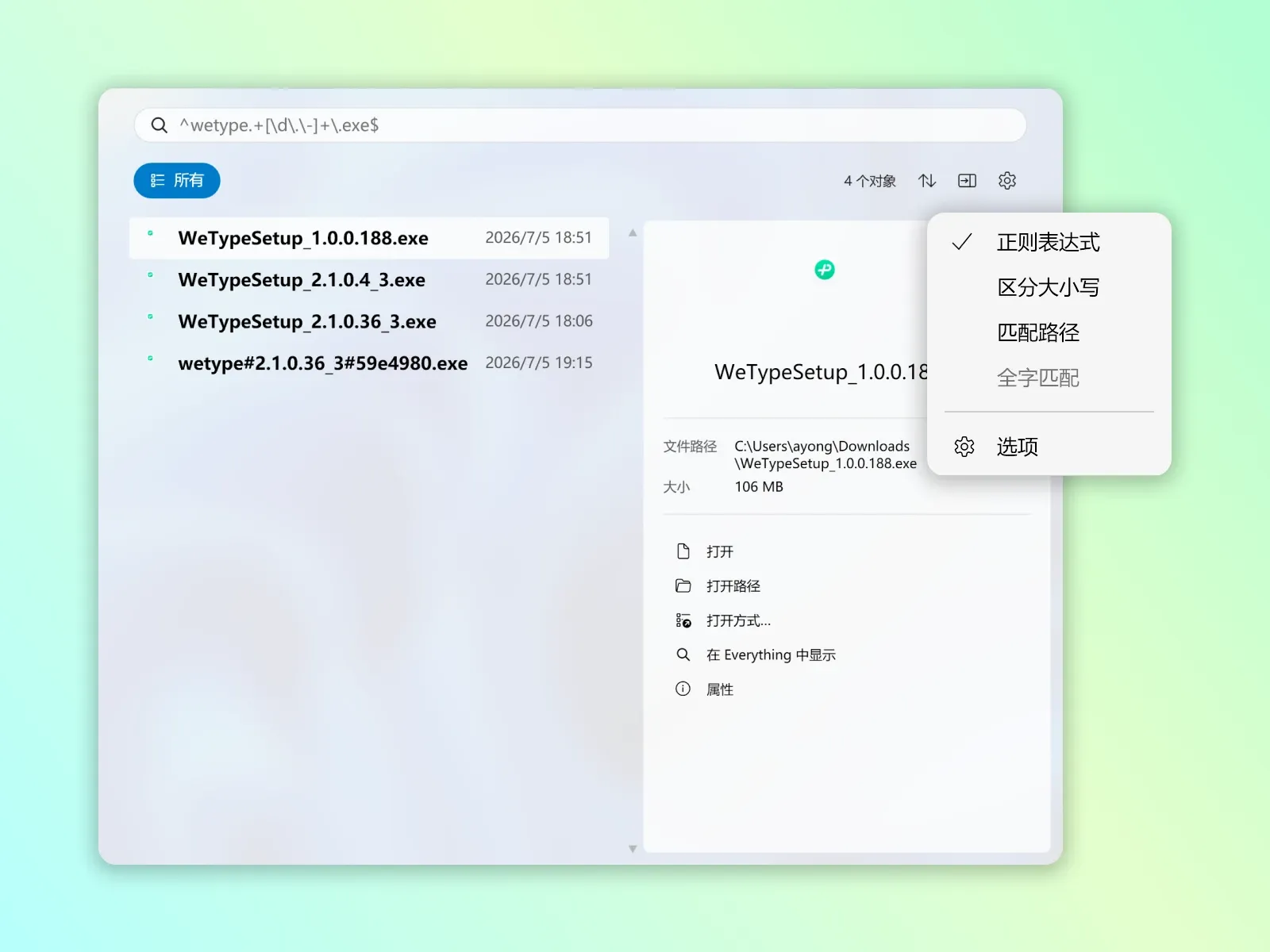This screenshot has width=1270, height=952.
Task: Click the settings gear icon in toolbar
Action: pos(1007,181)
